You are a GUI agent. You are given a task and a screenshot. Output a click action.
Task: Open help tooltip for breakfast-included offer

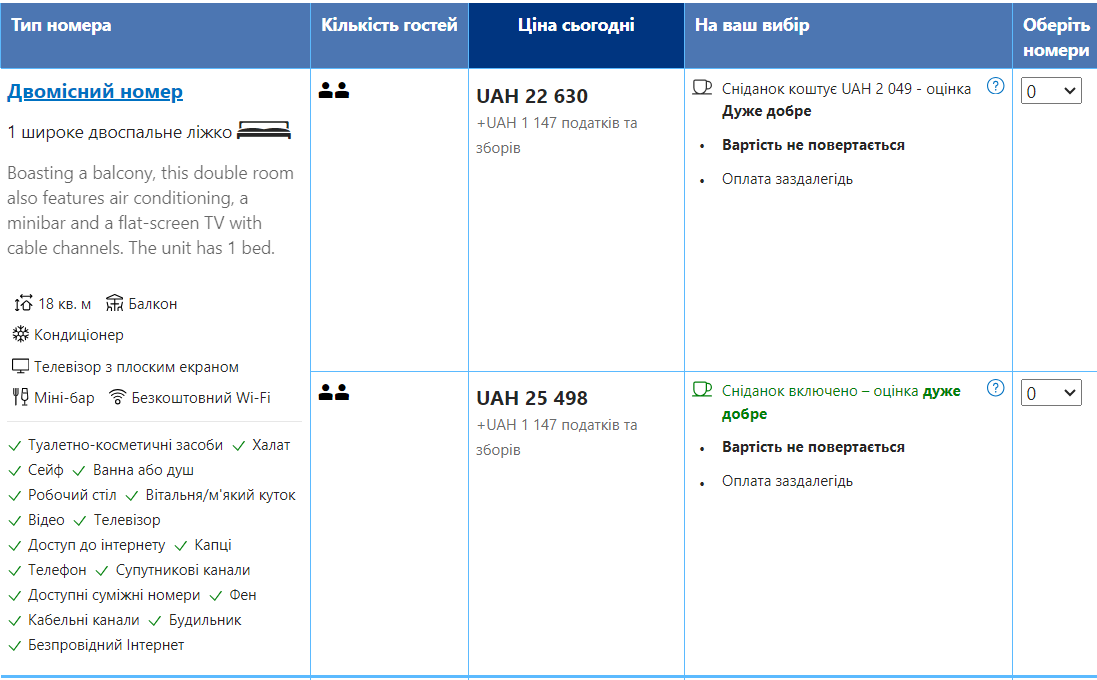coord(995,388)
